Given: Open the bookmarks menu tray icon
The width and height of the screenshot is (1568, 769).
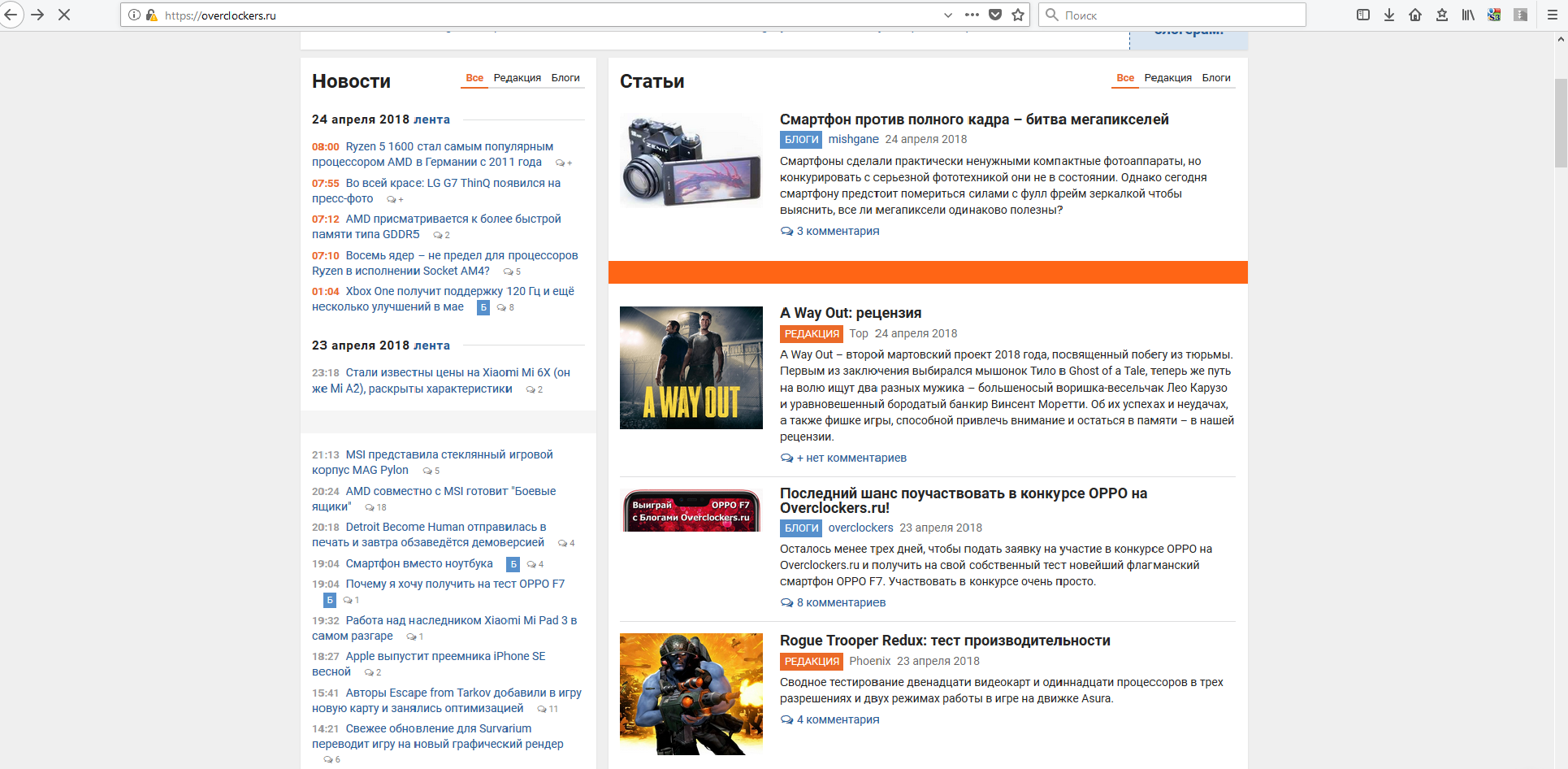Looking at the screenshot, I should click(1442, 15).
